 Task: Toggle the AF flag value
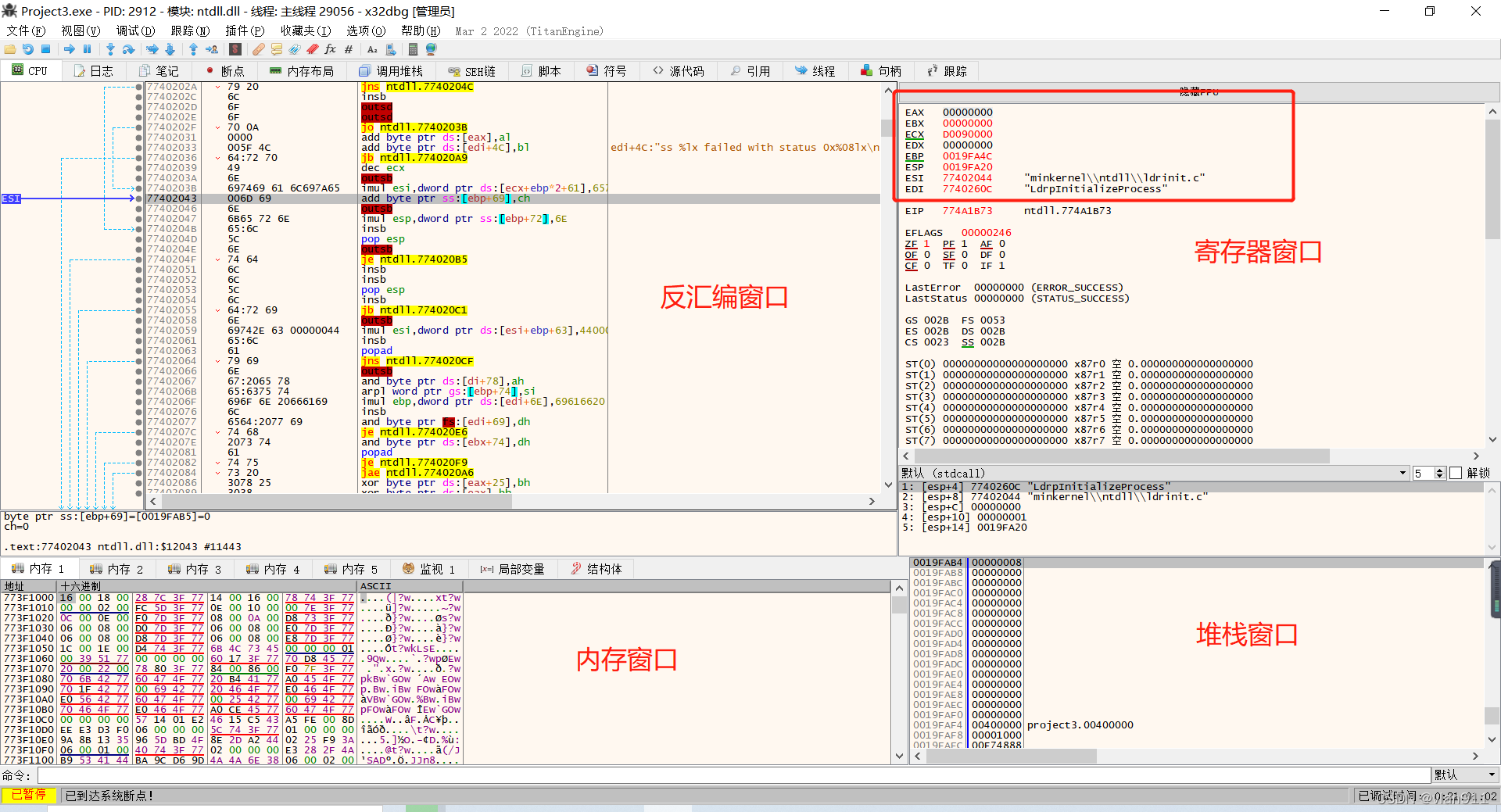click(1001, 244)
